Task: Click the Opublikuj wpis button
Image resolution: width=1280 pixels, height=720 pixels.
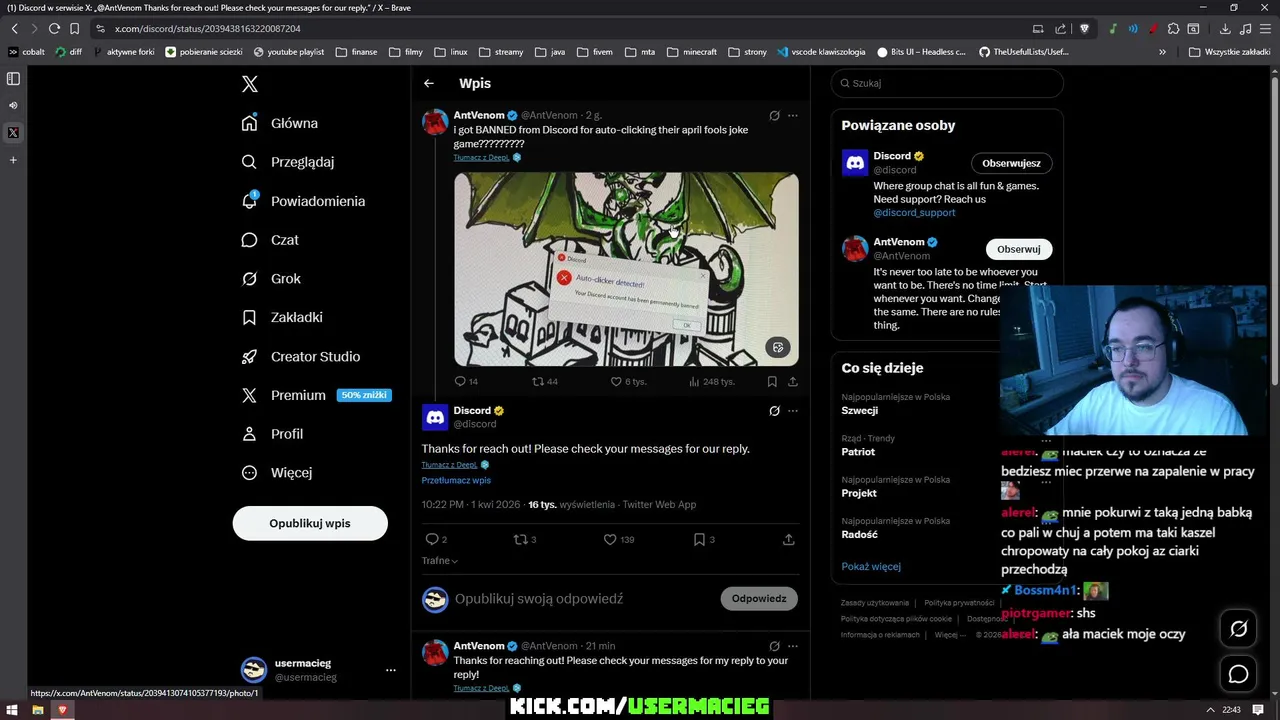Action: click(x=310, y=523)
